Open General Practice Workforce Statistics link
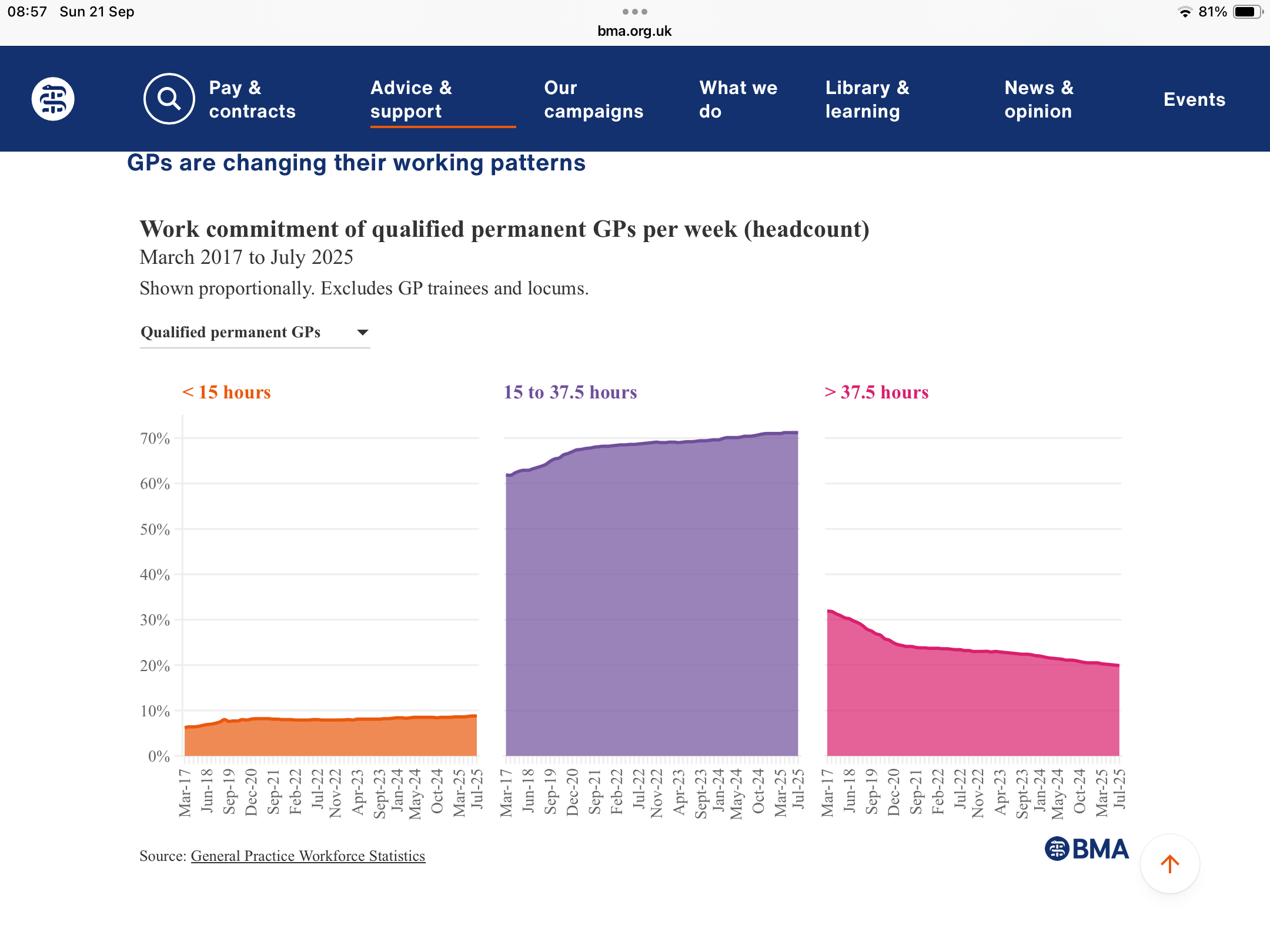The image size is (1270, 952). pos(308,856)
